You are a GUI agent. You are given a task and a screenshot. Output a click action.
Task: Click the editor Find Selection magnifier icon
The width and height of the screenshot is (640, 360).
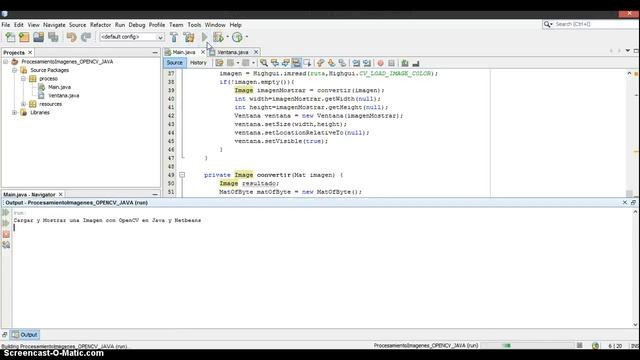tap(264, 63)
